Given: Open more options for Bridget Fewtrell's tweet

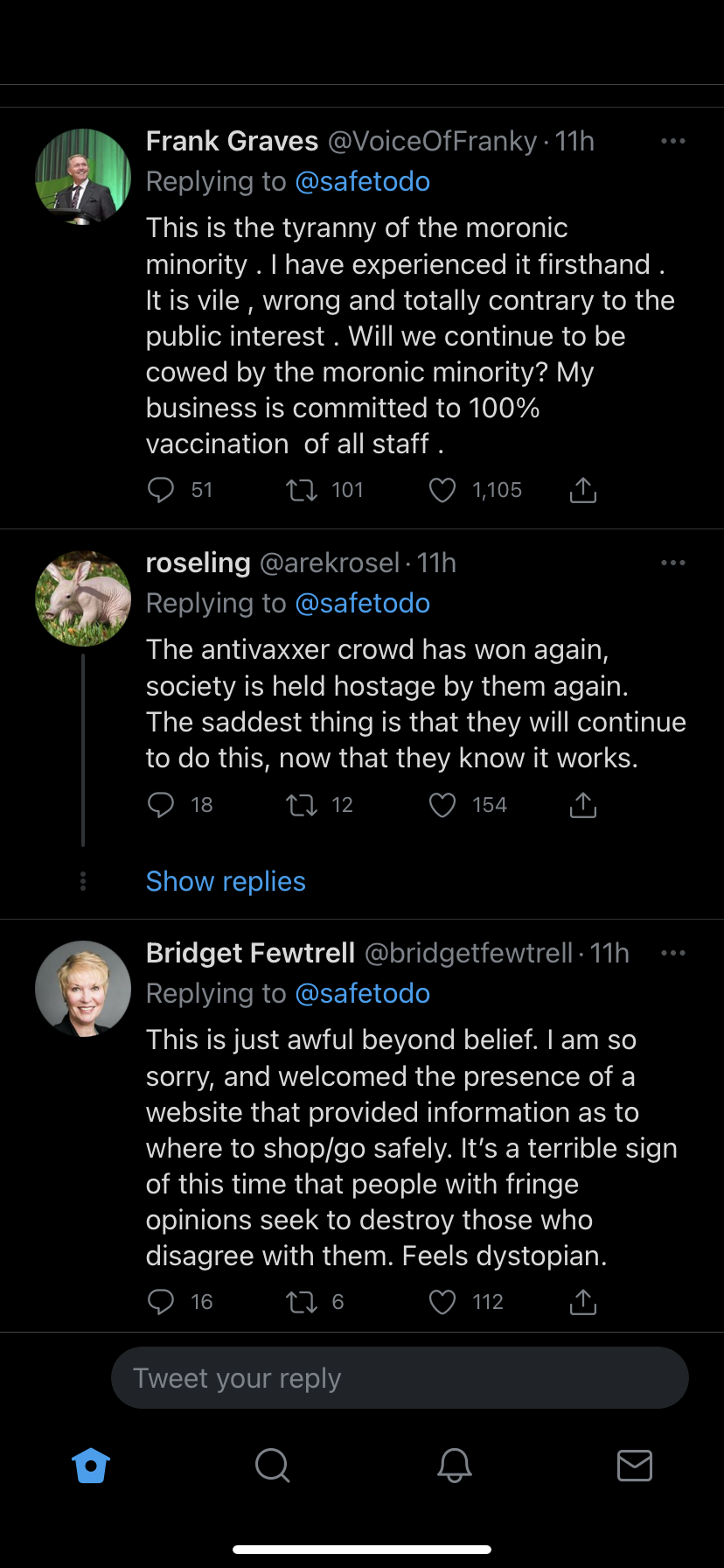Looking at the screenshot, I should [672, 953].
